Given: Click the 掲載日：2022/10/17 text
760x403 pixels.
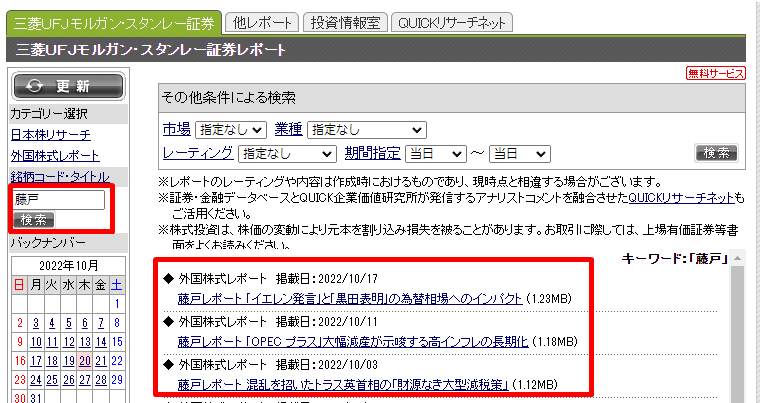Looking at the screenshot, I should tap(326, 278).
